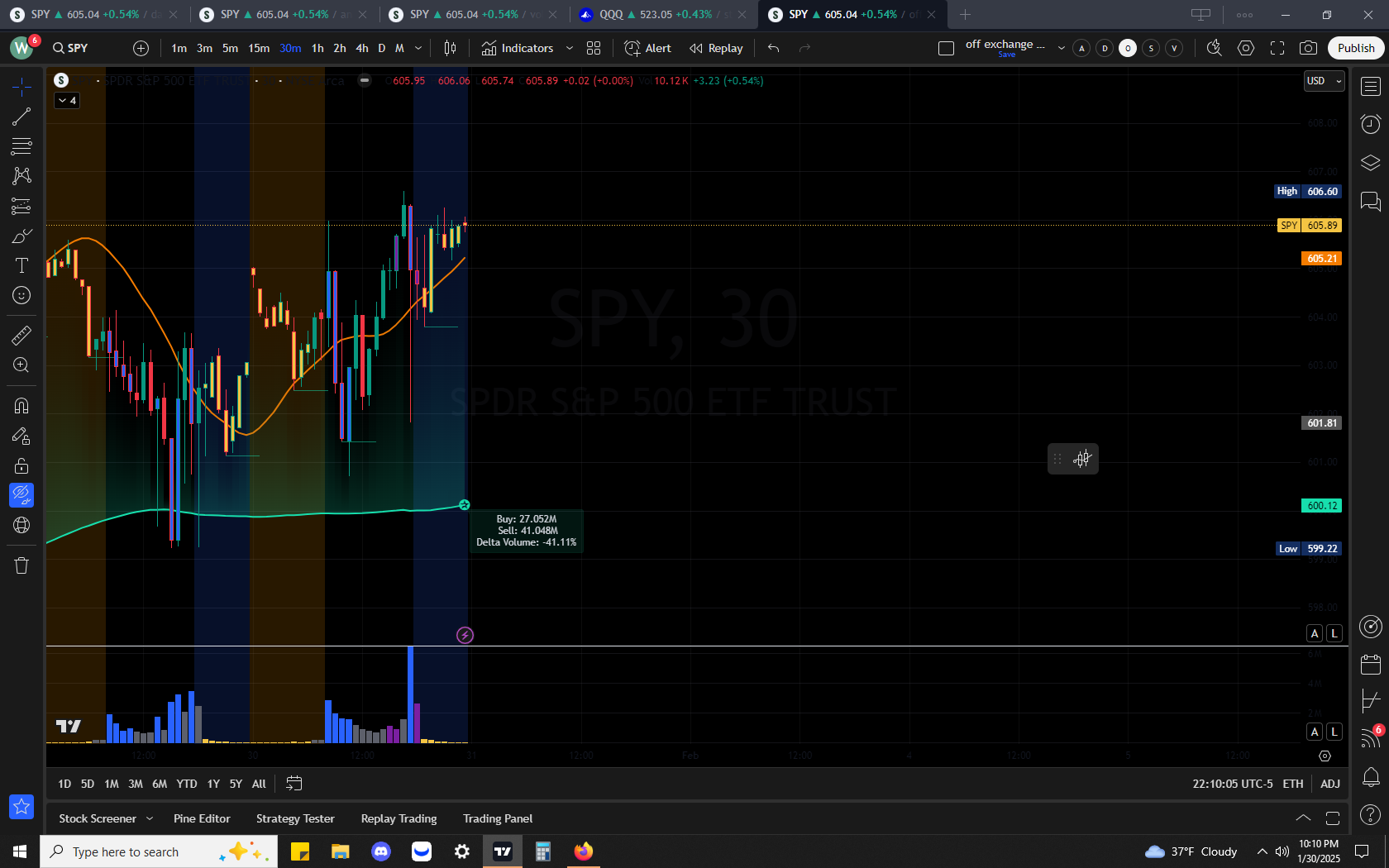Select the trend line drawing tool
This screenshot has height=868, width=1389.
[21, 117]
